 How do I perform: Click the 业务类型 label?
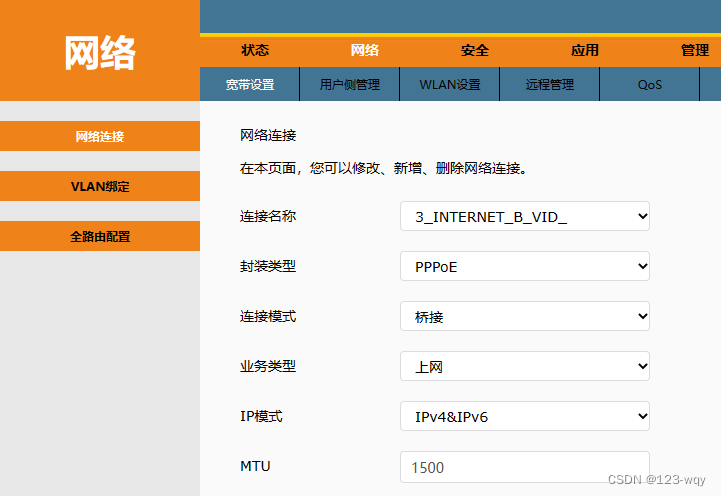pyautogui.click(x=268, y=366)
